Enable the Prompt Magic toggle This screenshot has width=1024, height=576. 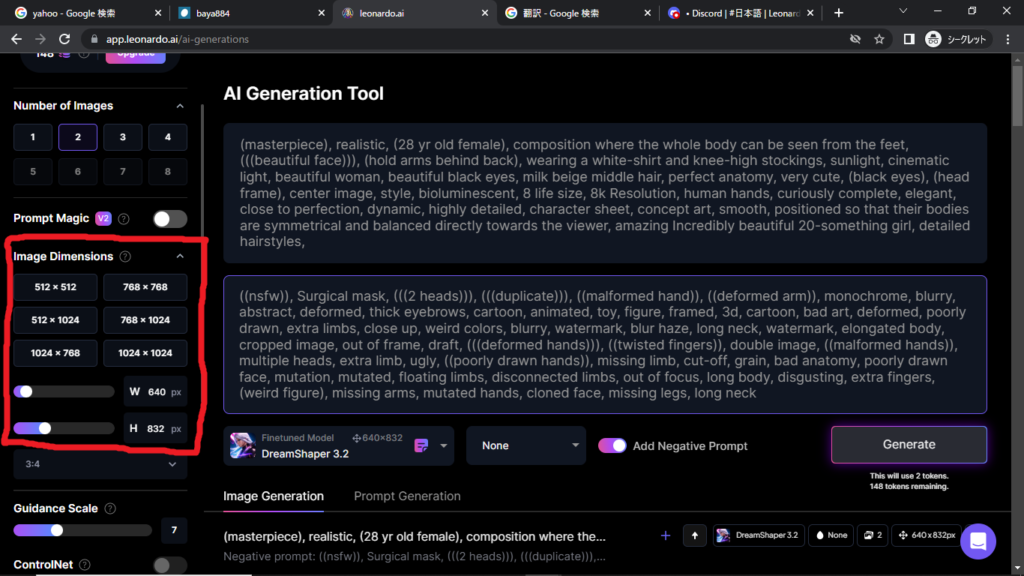(x=169, y=219)
